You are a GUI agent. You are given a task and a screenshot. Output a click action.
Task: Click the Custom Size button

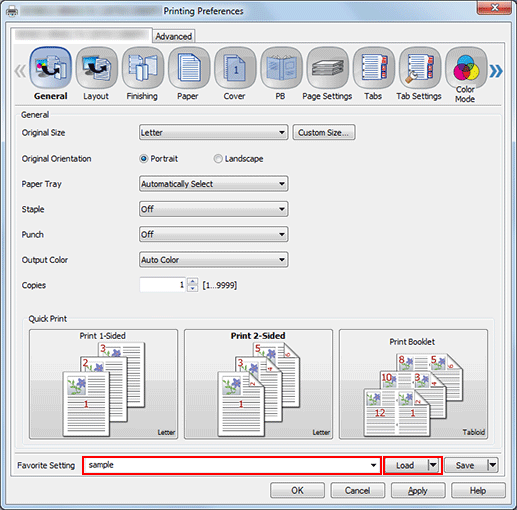click(324, 133)
